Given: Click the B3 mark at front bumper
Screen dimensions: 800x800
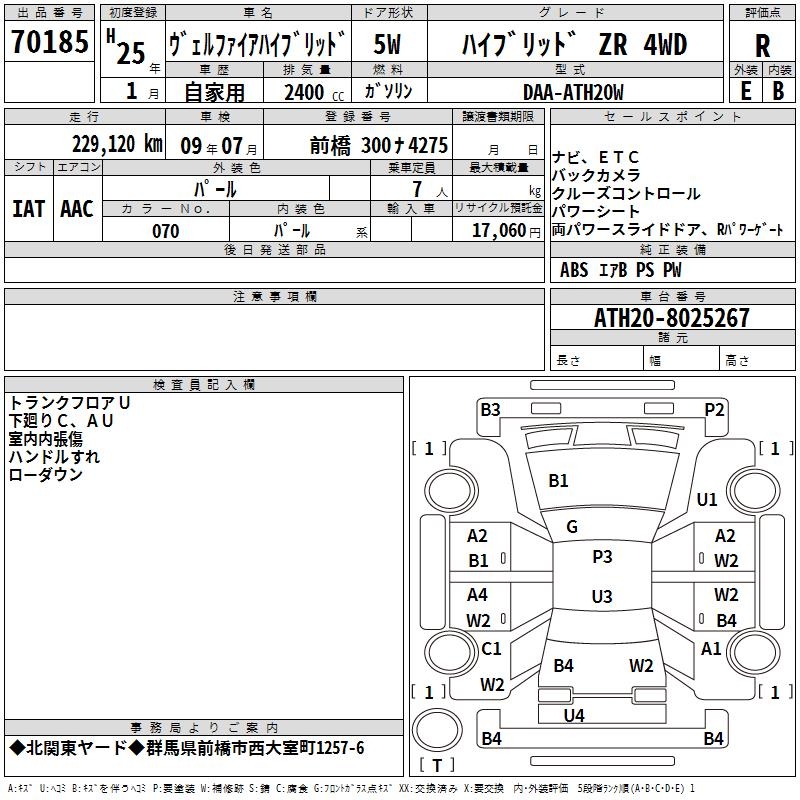Looking at the screenshot, I should click(x=490, y=409).
